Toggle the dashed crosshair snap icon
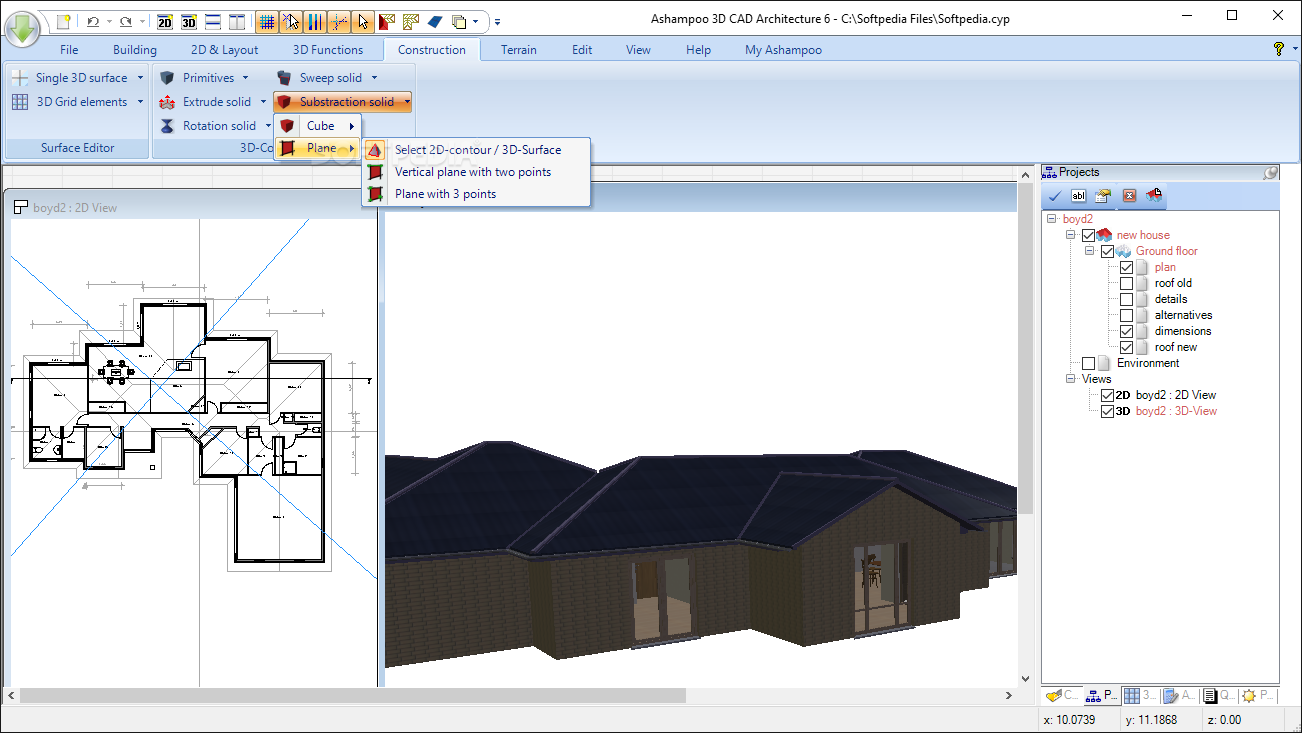The image size is (1302, 733). 339,21
